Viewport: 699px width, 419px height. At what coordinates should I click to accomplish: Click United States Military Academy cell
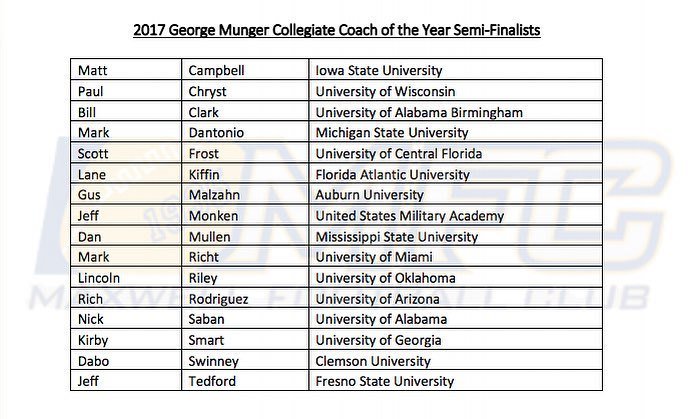pos(456,215)
